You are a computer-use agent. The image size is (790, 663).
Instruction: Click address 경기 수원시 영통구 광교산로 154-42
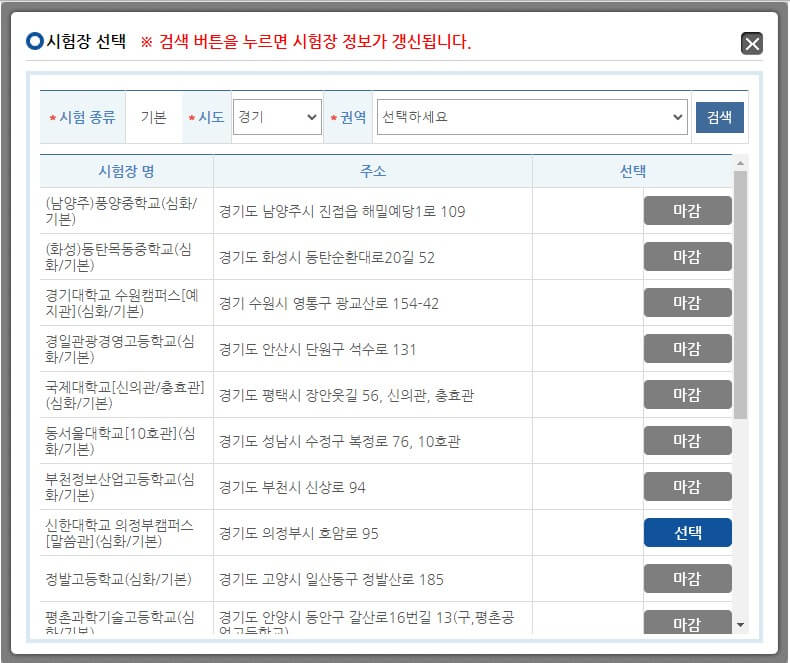coord(329,303)
